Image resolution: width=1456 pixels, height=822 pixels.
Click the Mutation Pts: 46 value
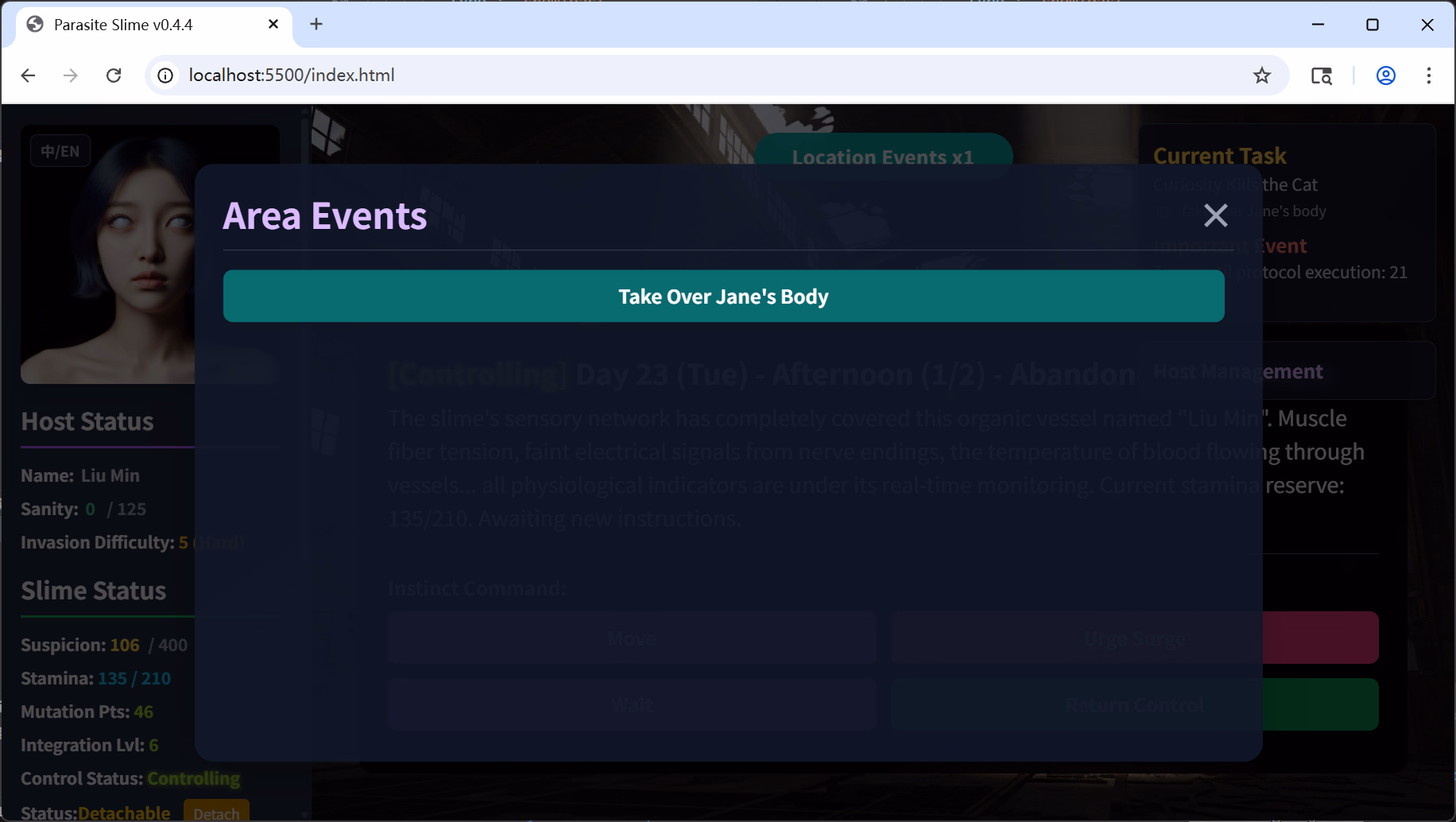pos(87,711)
